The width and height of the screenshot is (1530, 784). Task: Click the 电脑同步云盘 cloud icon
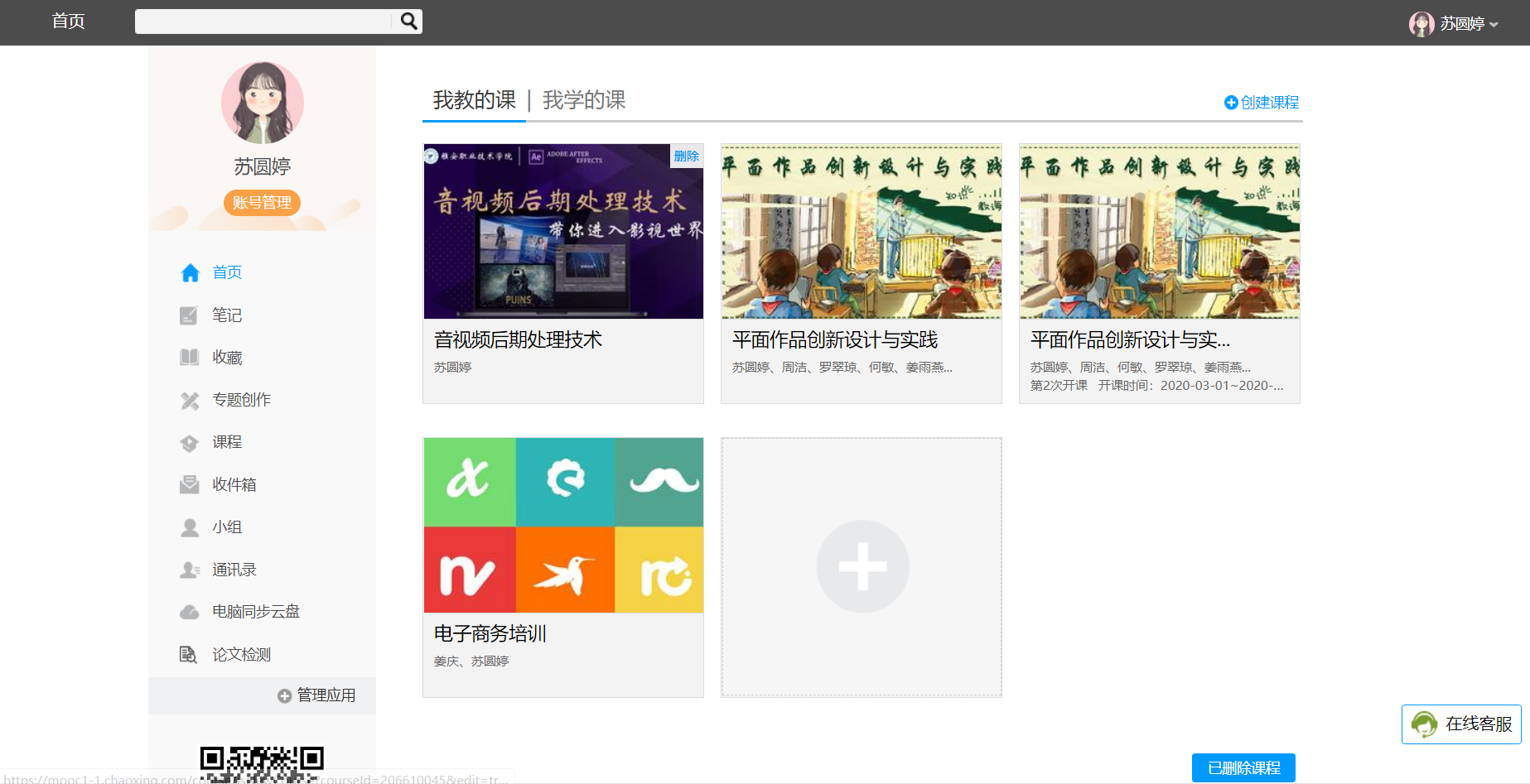tap(190, 612)
